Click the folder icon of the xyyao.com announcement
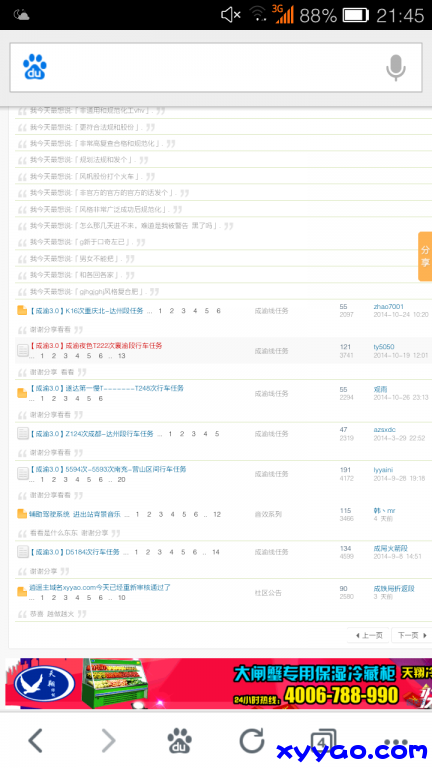This screenshot has height=768, width=432. (22, 592)
